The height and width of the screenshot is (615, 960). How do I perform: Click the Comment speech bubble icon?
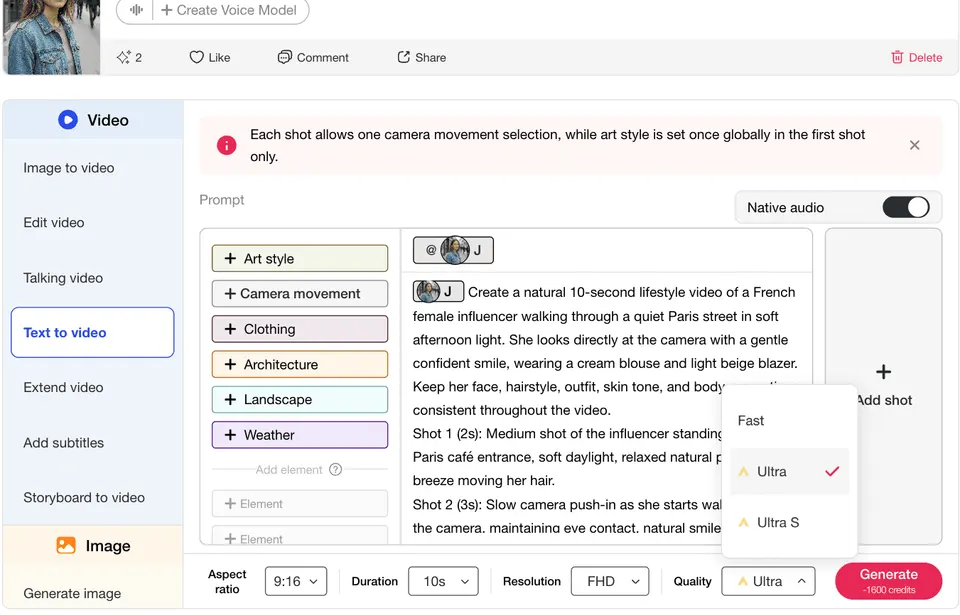click(284, 57)
